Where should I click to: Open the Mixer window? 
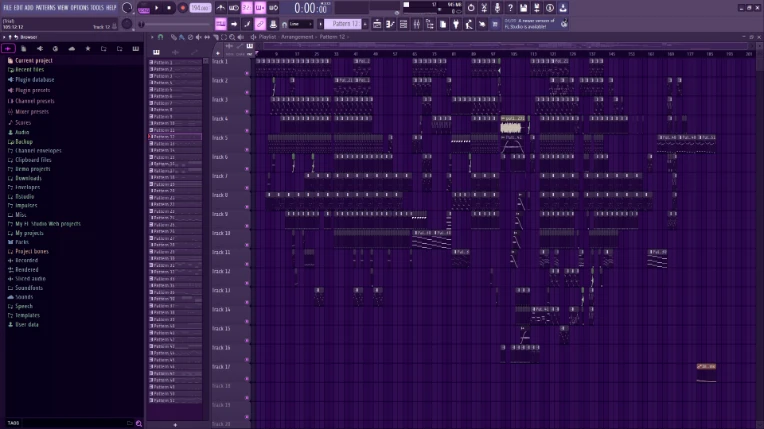[x=417, y=24]
